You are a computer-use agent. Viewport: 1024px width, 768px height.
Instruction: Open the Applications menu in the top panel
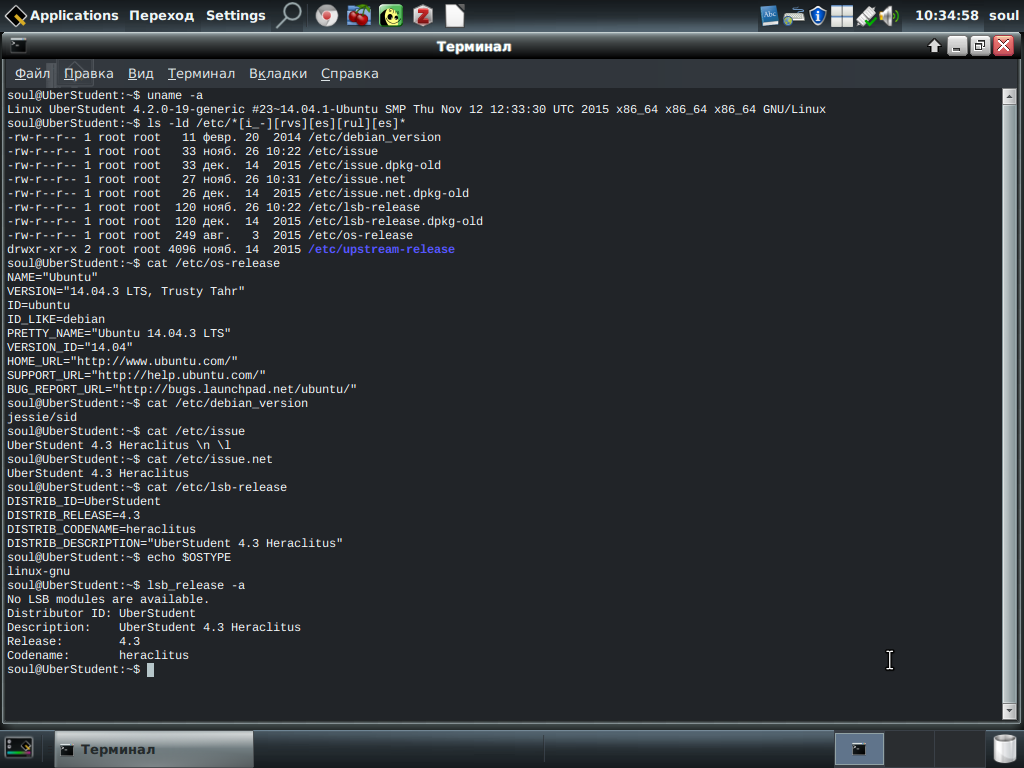click(62, 15)
